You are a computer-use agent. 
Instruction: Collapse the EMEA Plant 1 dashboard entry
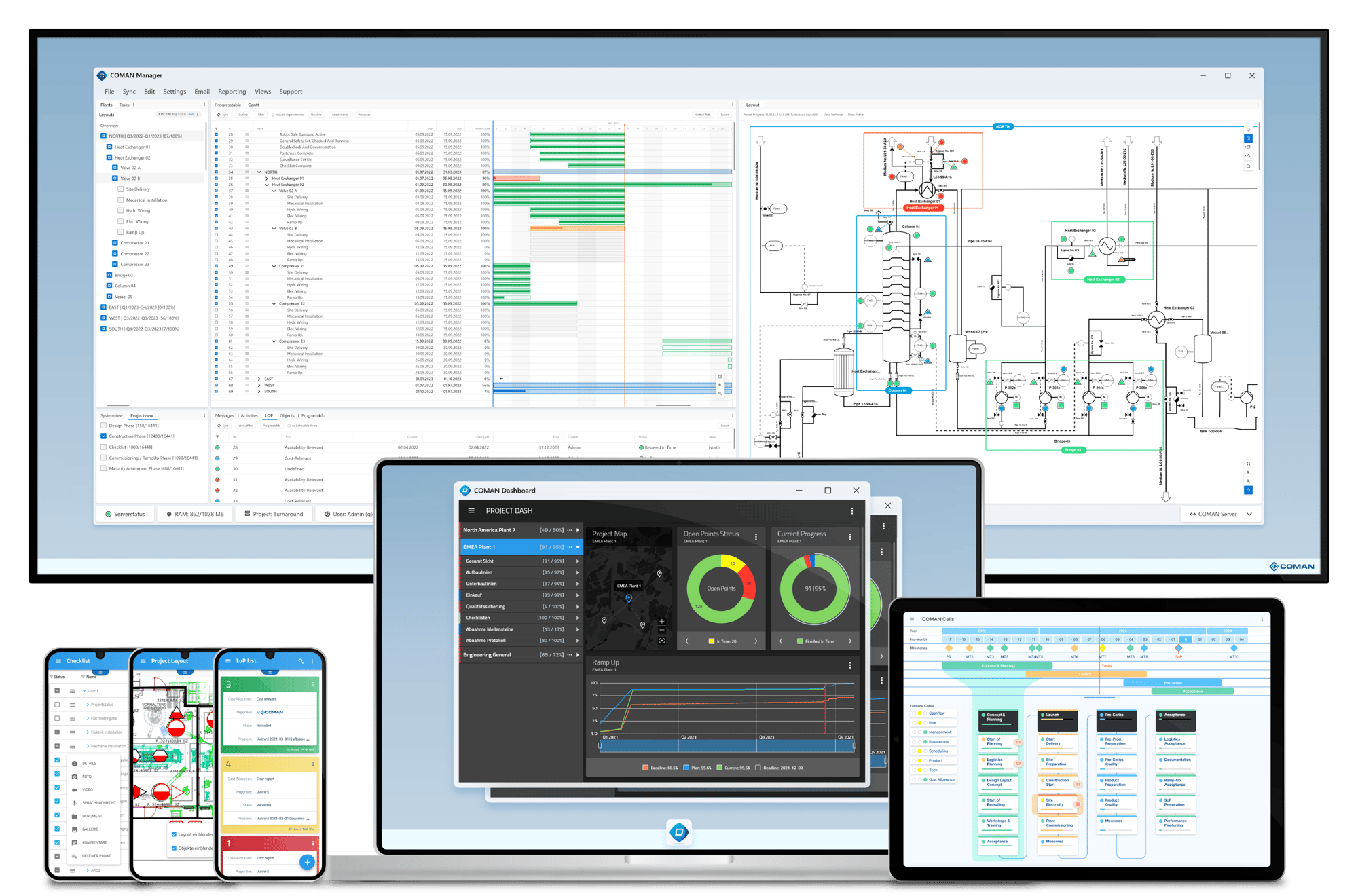pyautogui.click(x=578, y=547)
